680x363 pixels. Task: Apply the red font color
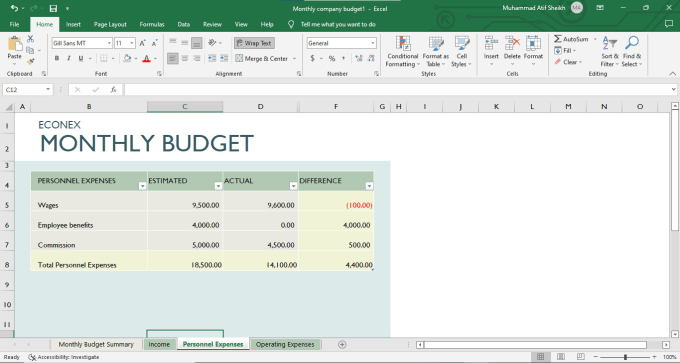pyautogui.click(x=147, y=58)
